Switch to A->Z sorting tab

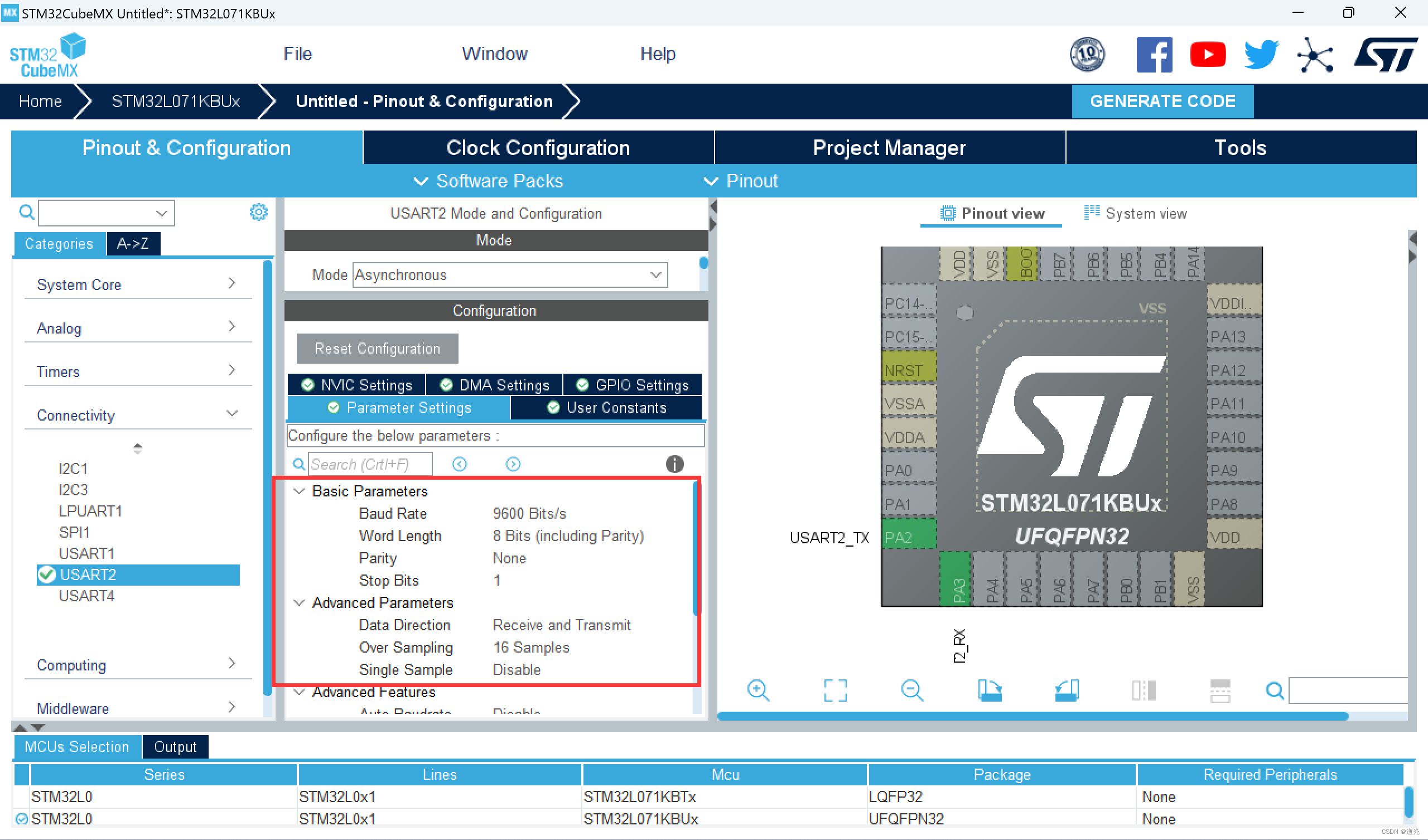pyautogui.click(x=133, y=244)
